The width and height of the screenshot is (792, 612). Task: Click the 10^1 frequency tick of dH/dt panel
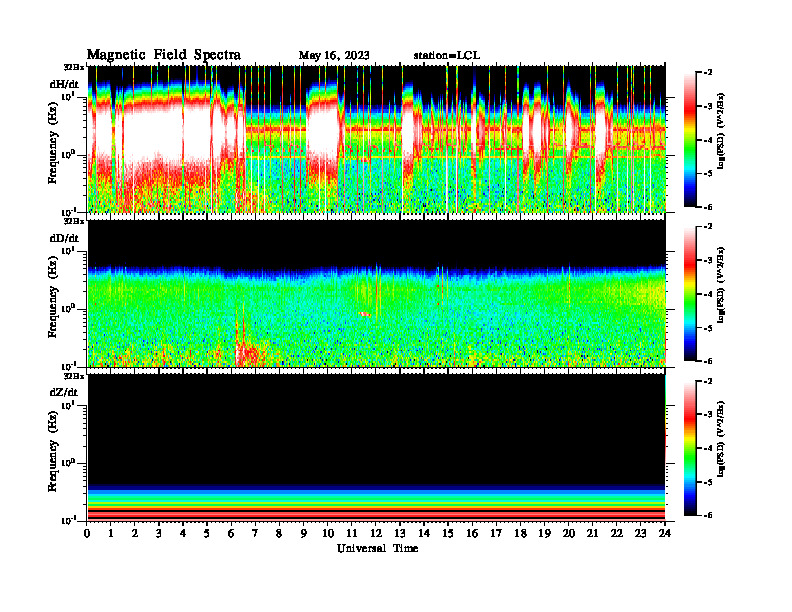tap(68, 95)
